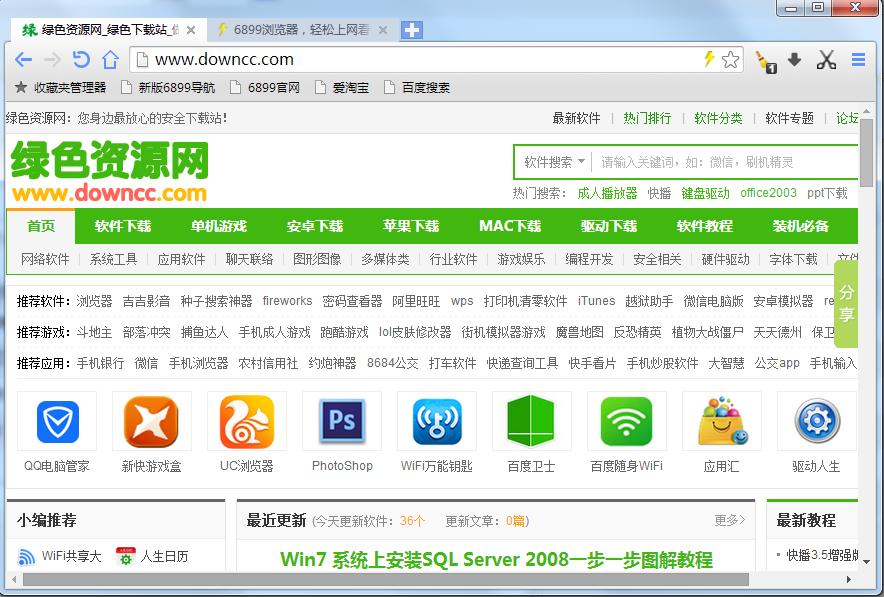The image size is (884, 597).
Task: Click the vertical scrollbar thumb
Action: [x=867, y=152]
